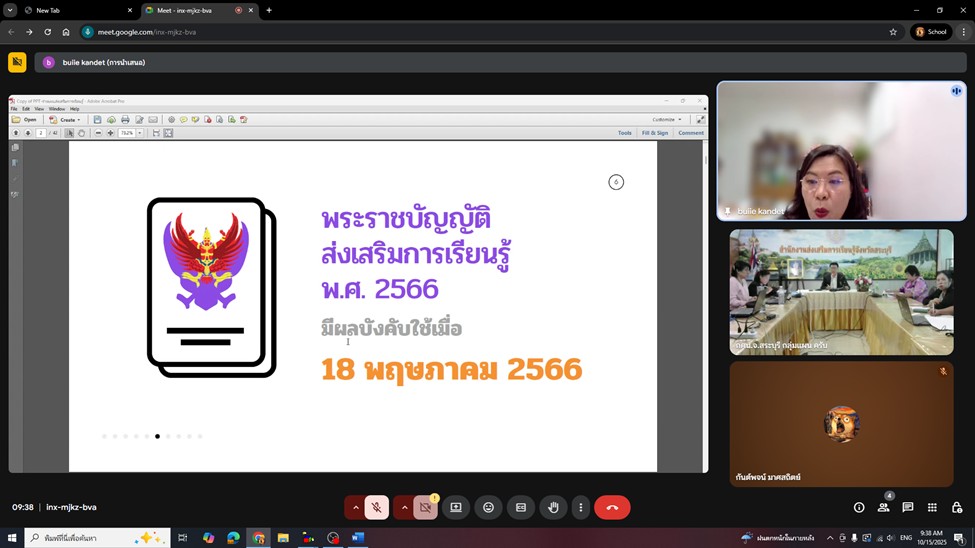This screenshot has width=975, height=548.
Task: Raise hand in the meeting
Action: [553, 507]
